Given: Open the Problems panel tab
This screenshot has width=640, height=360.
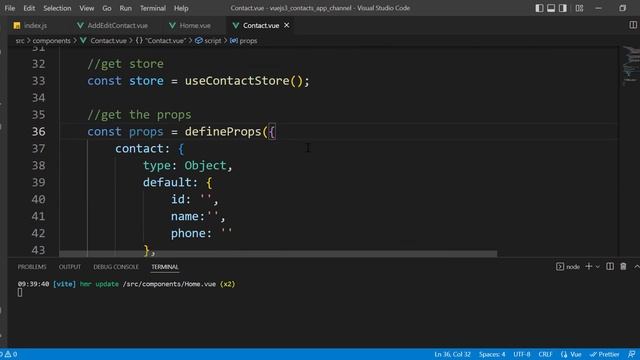Looking at the screenshot, I should pos(32,267).
